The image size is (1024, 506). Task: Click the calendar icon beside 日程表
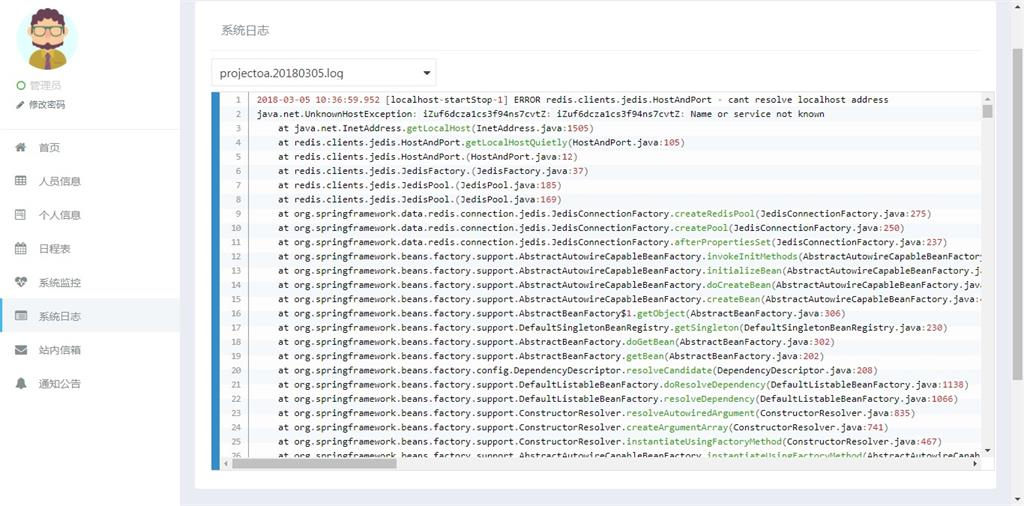coord(21,249)
